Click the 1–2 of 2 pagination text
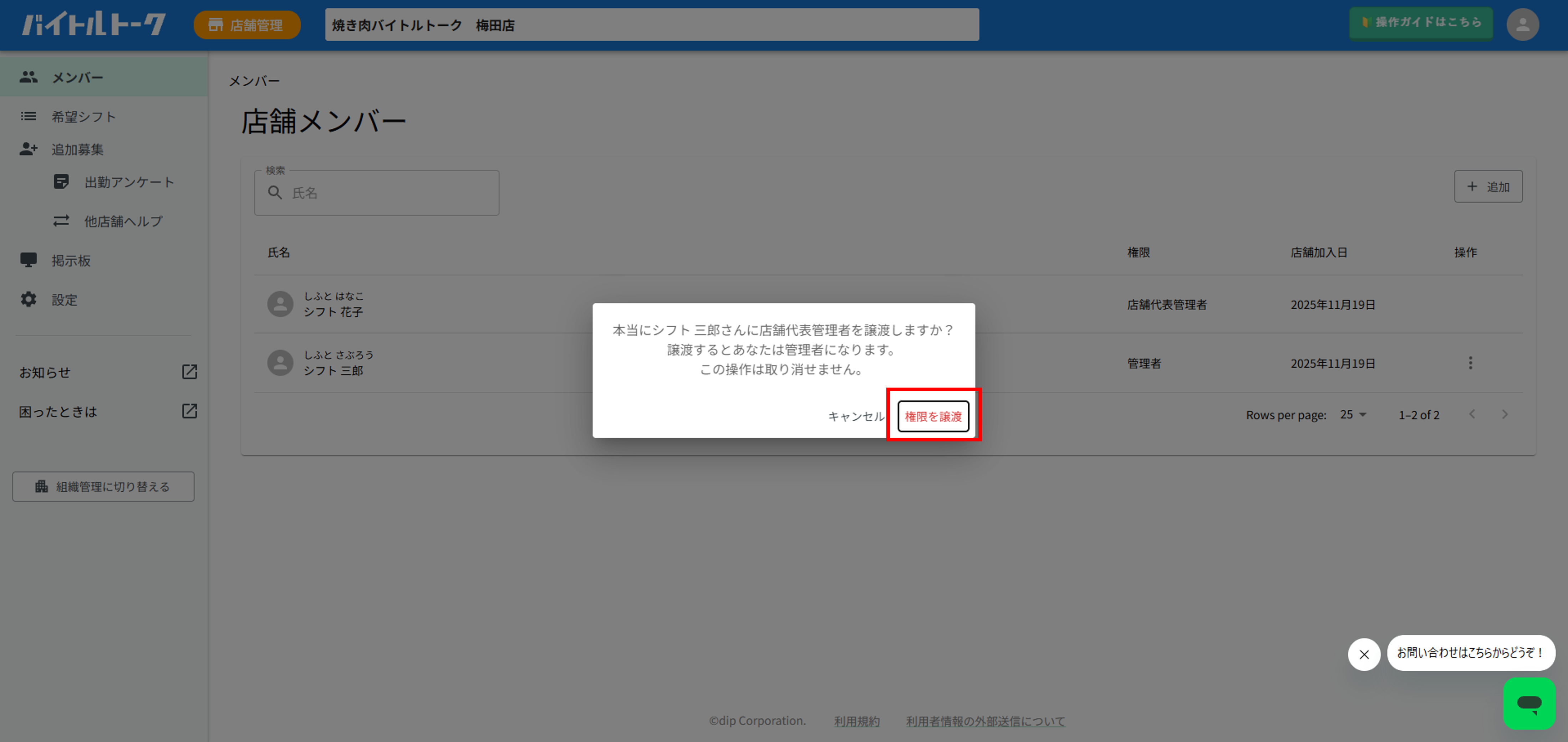The height and width of the screenshot is (742, 1568). pyautogui.click(x=1419, y=415)
